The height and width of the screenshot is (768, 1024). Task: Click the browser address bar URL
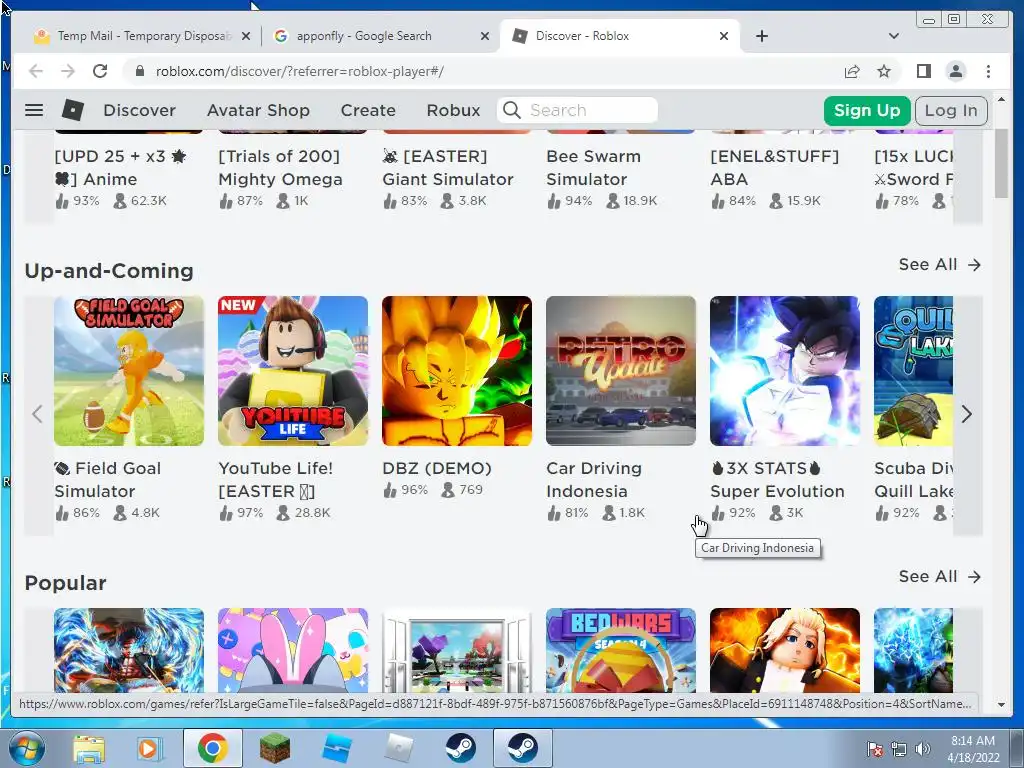pyautogui.click(x=300, y=71)
